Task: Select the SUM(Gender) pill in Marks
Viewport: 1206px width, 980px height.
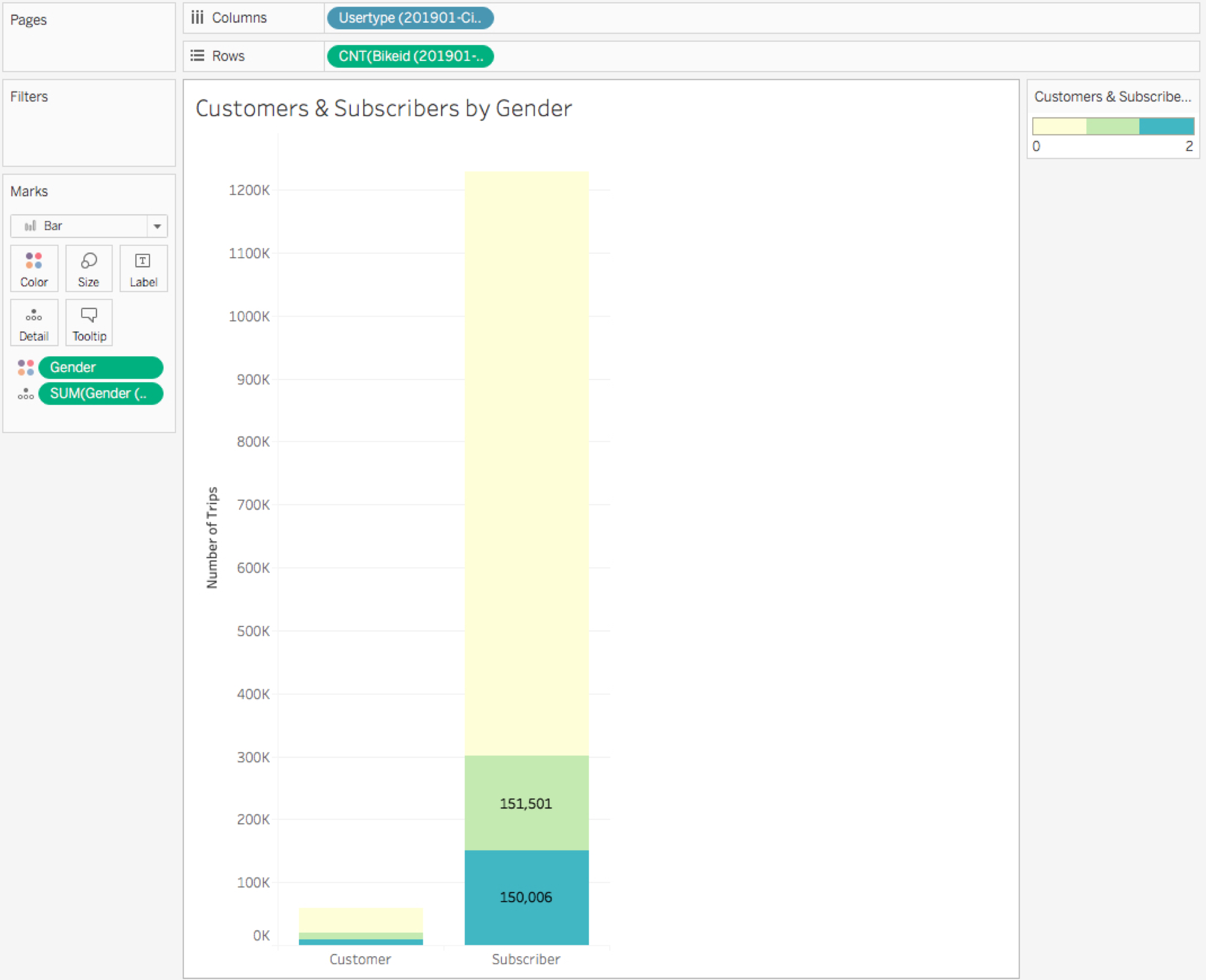Action: (x=101, y=394)
